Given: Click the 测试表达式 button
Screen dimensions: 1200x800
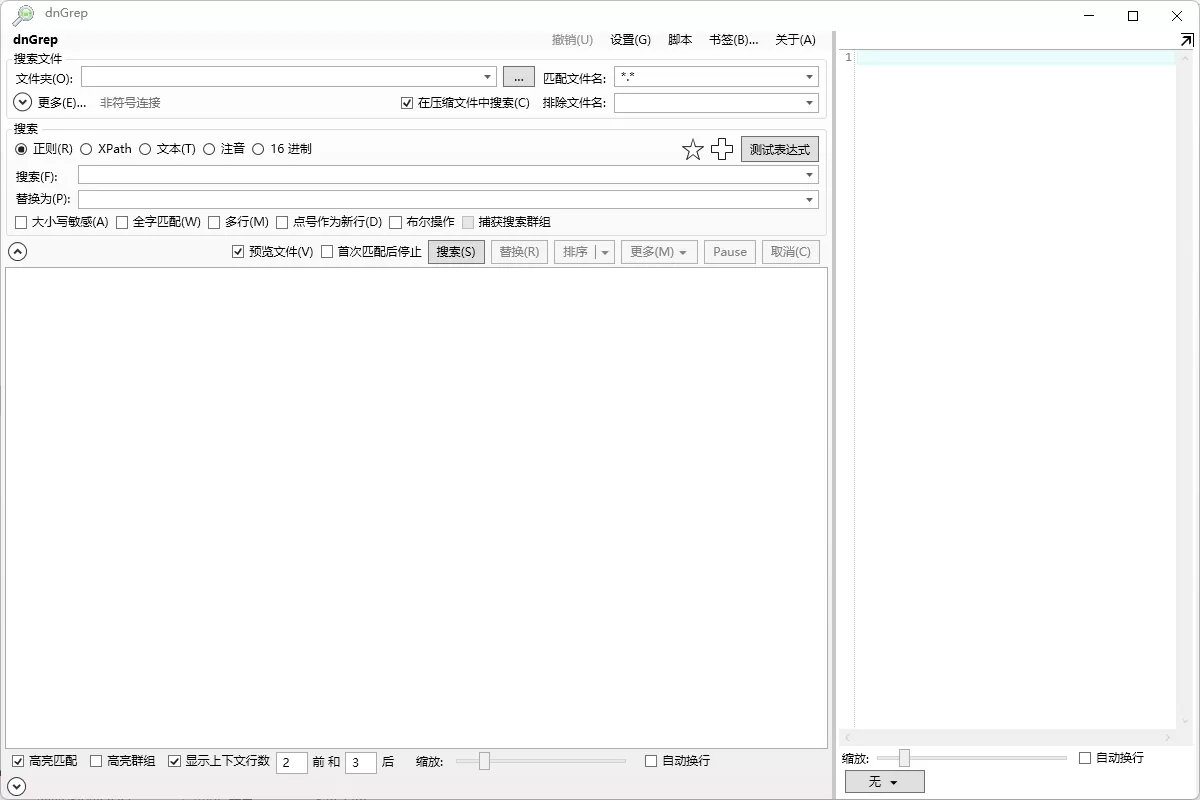Looking at the screenshot, I should (779, 148).
